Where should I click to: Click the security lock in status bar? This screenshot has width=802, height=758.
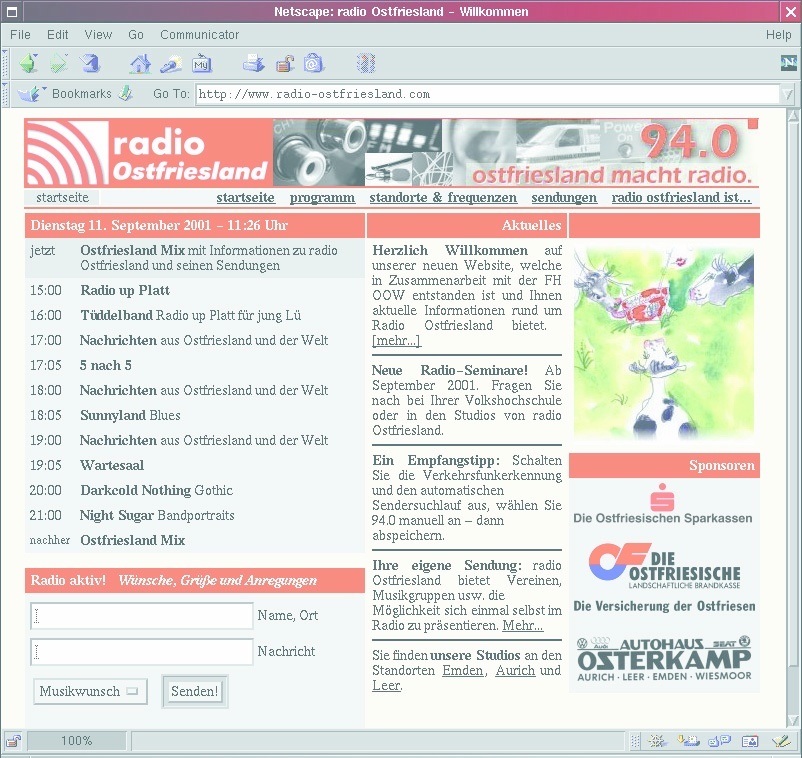click(14, 741)
